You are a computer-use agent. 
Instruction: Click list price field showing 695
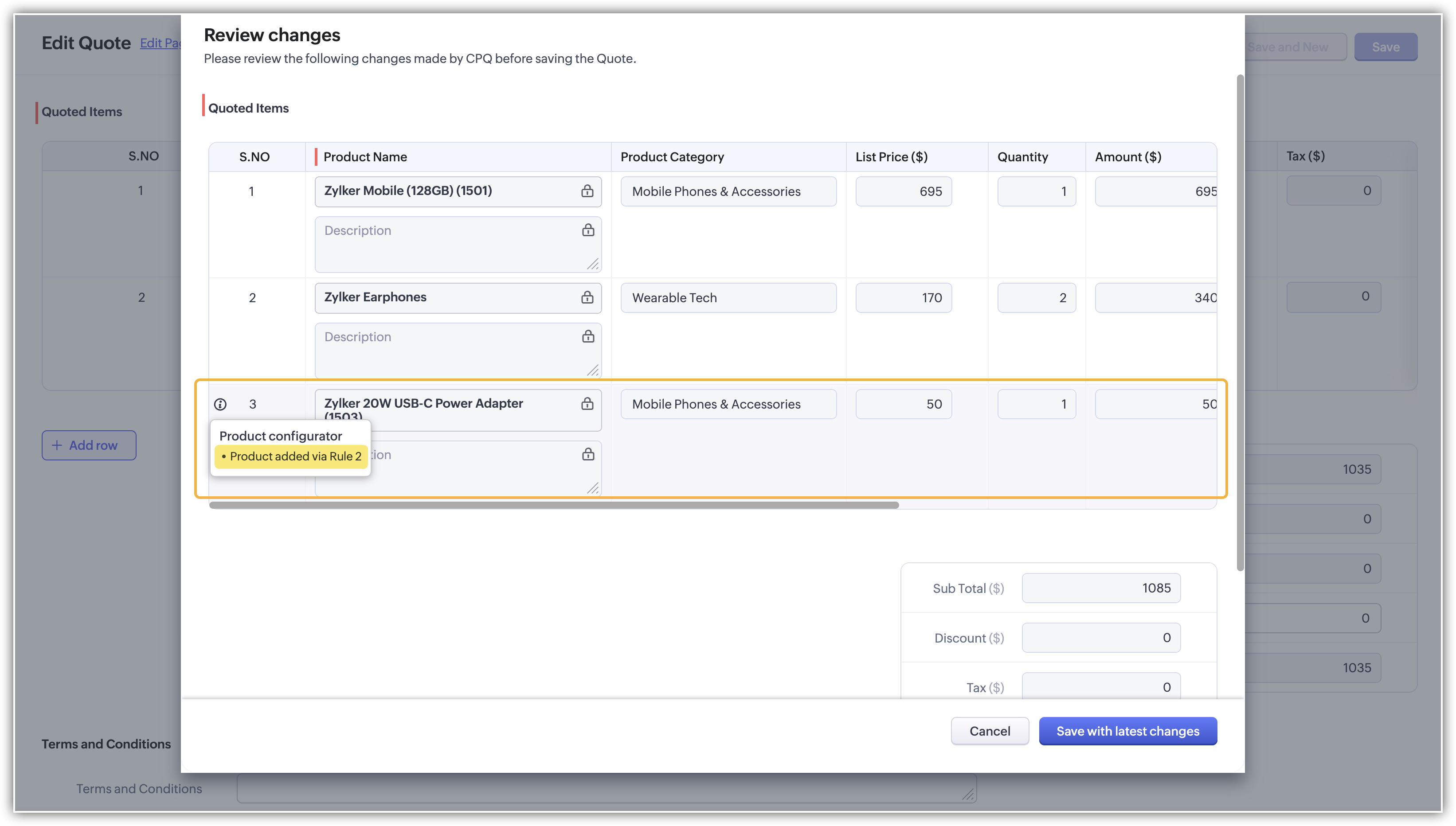(x=903, y=191)
